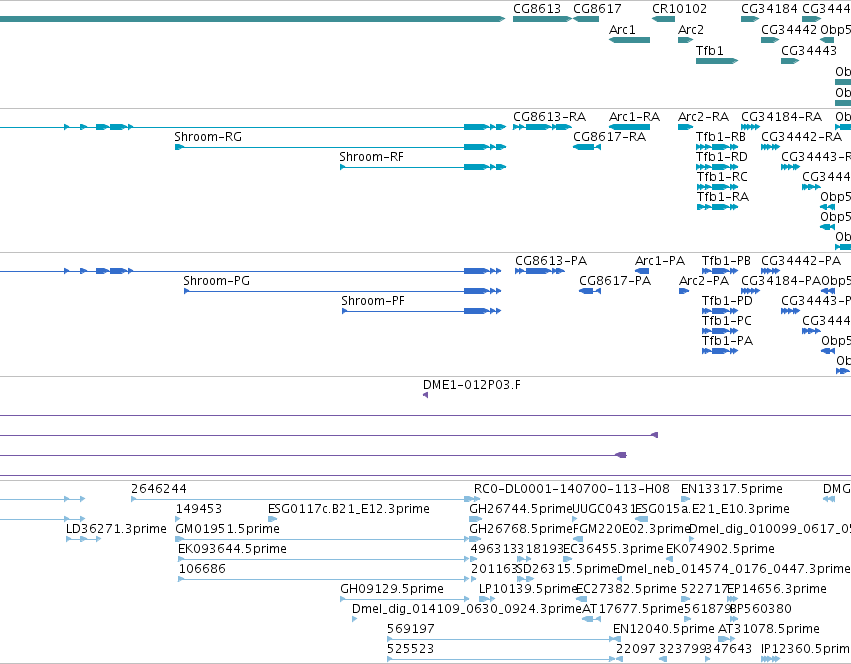Select the 525523 EST feature

pyautogui.click(x=505, y=660)
